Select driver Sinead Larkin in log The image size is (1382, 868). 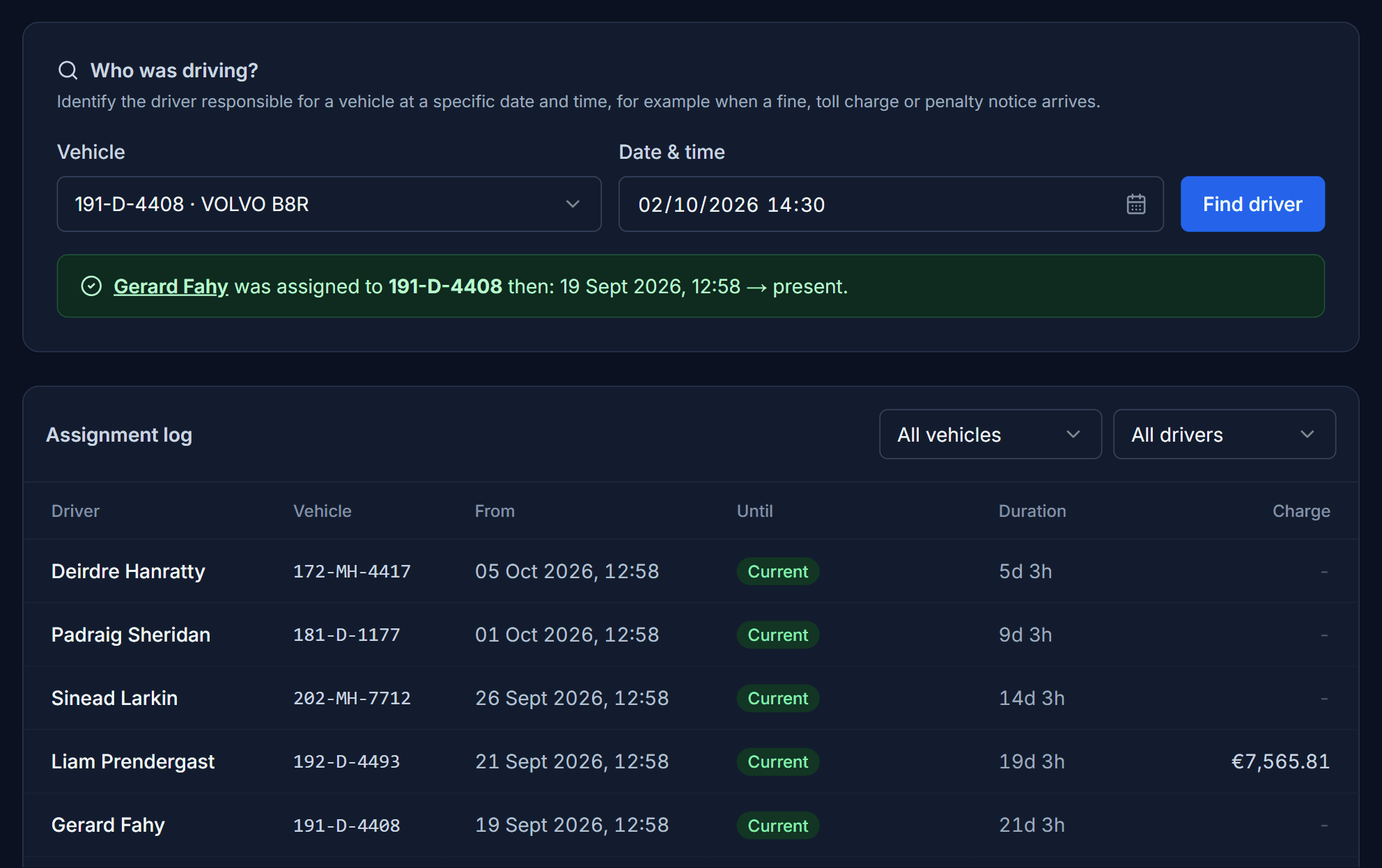114,698
